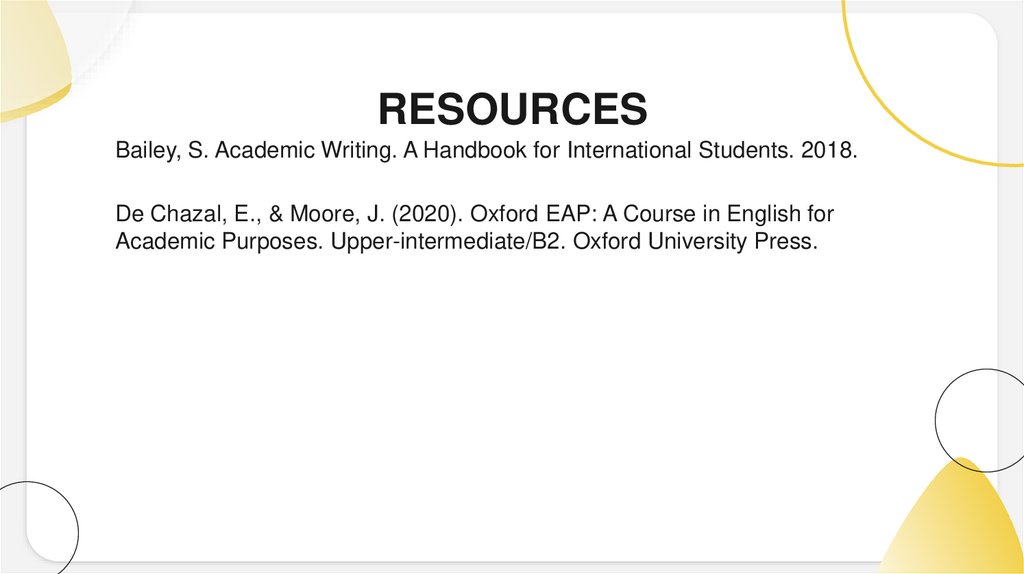The image size is (1024, 574).
Task: Click the ampersand between the two authors
Action: [x=247, y=215]
